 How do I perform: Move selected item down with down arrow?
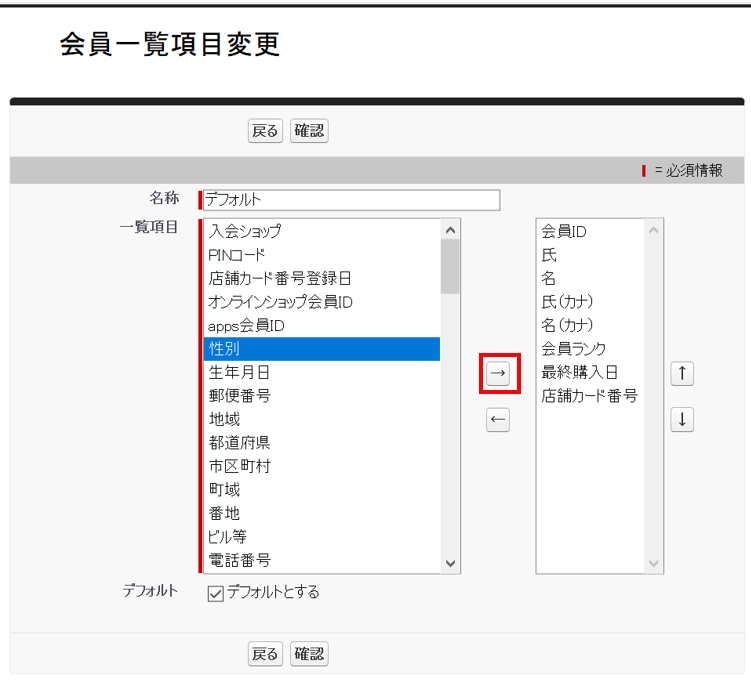click(x=682, y=420)
